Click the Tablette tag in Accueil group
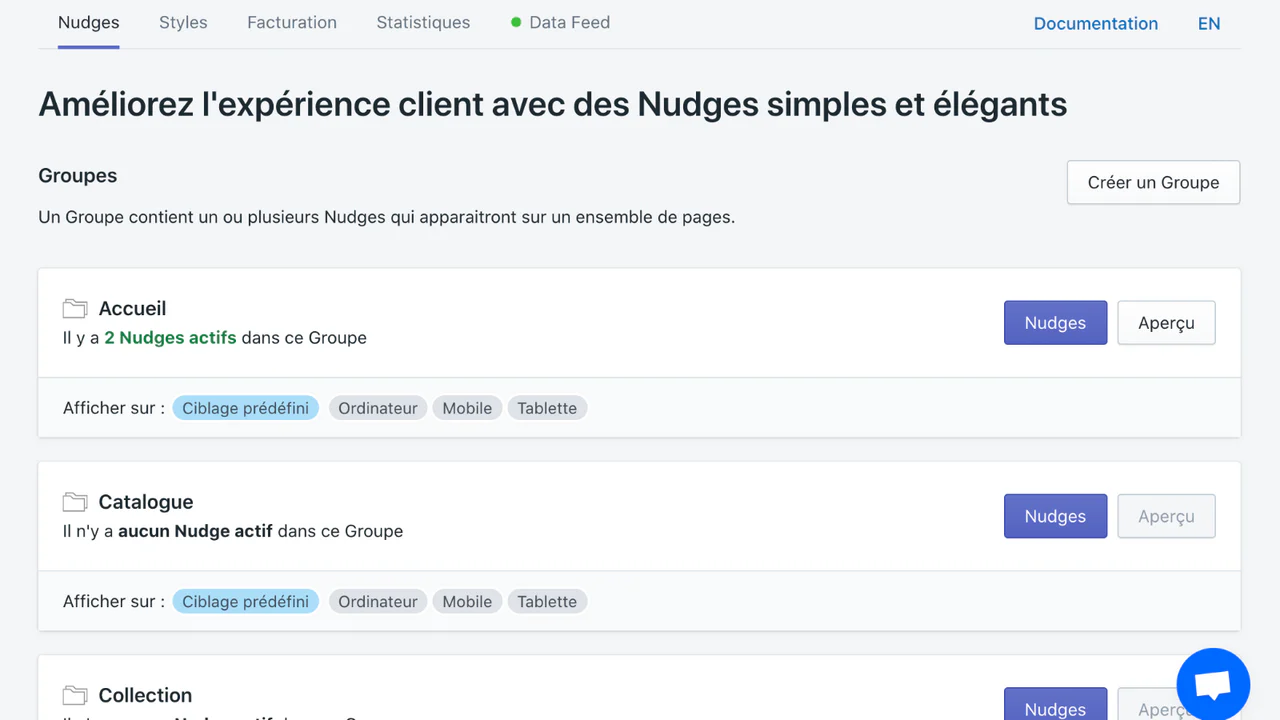 pyautogui.click(x=547, y=408)
